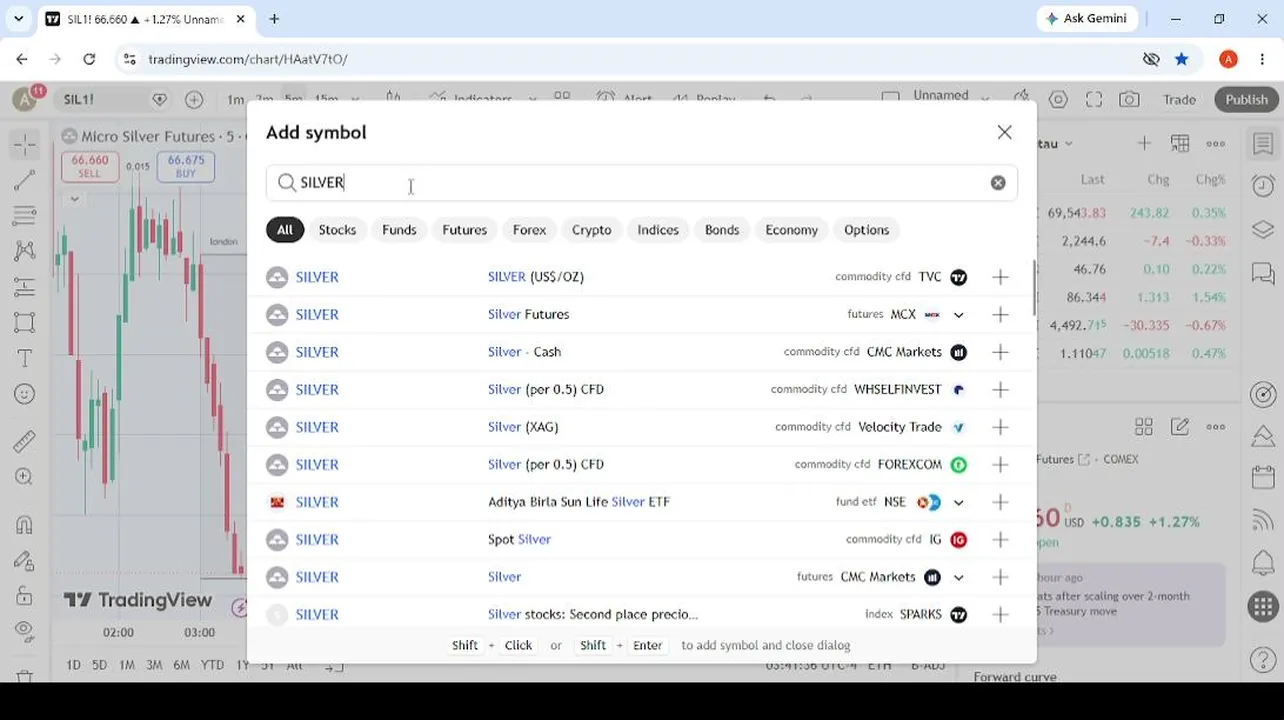Viewport: 1284px width, 720px height.
Task: Open the watchlist name dropdown
Action: 1055,144
